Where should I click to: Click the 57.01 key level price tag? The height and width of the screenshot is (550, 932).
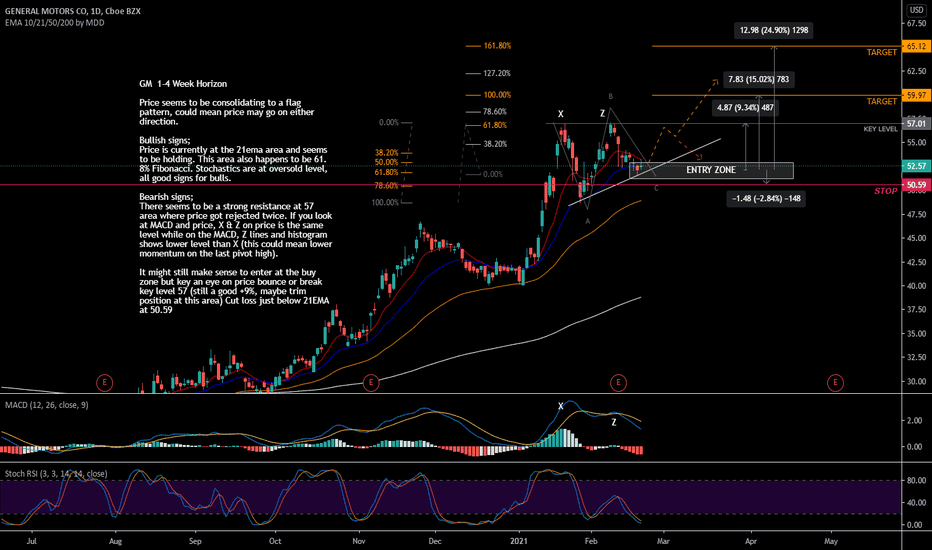(x=916, y=124)
